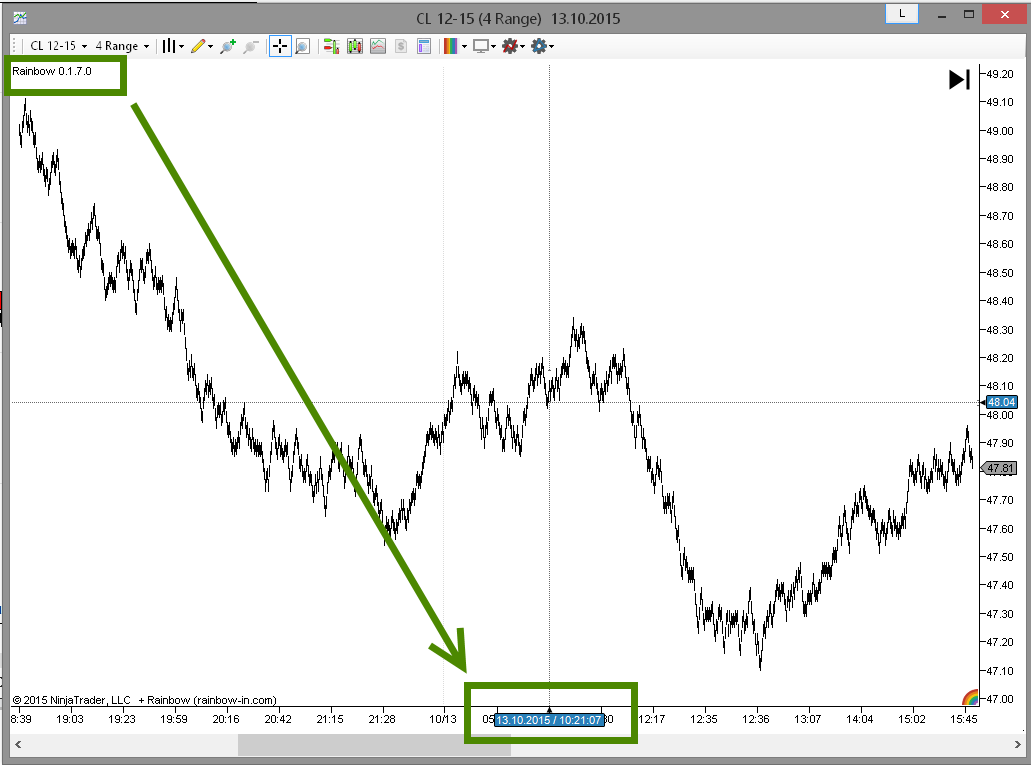The width and height of the screenshot is (1031, 765).
Task: Jump to latest bar with skip-forward arrow
Action: click(x=959, y=80)
